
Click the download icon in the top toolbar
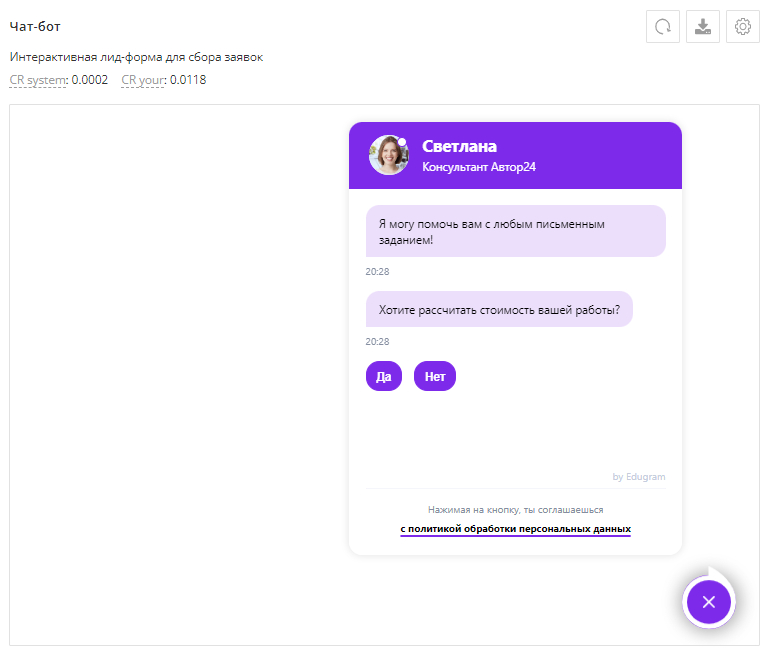703,27
